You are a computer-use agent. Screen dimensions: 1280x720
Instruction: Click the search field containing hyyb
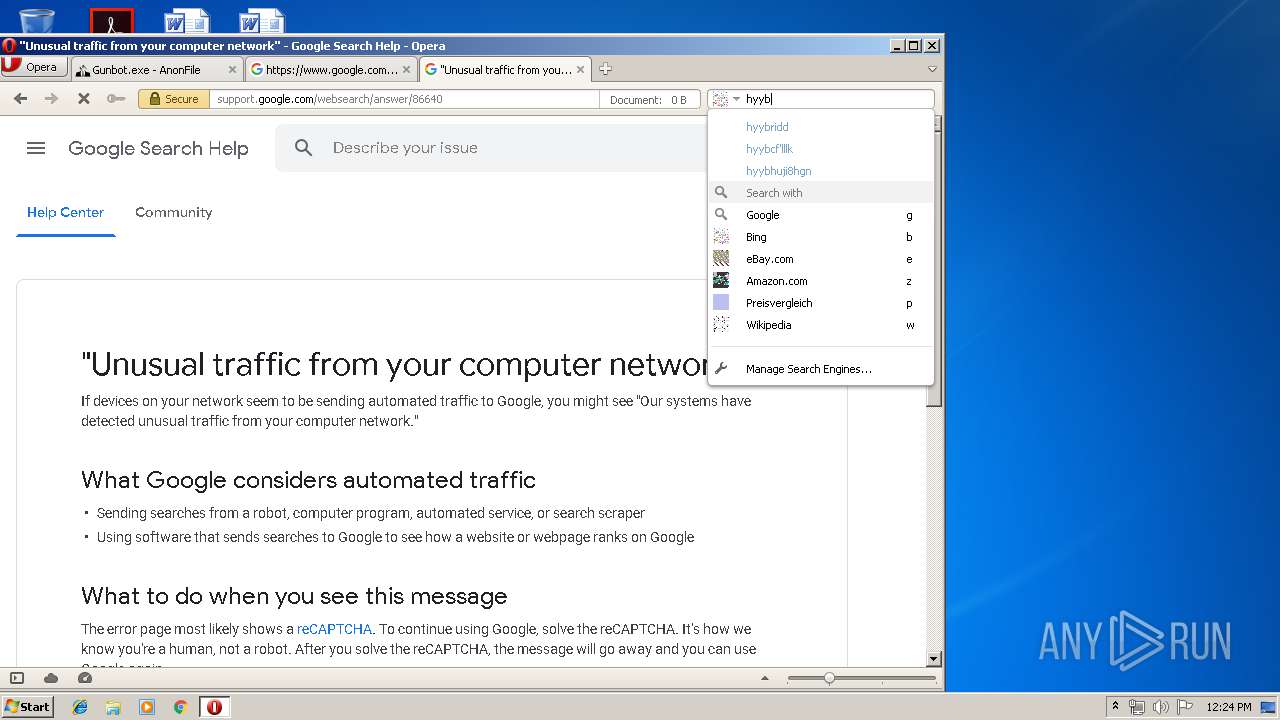(x=837, y=99)
